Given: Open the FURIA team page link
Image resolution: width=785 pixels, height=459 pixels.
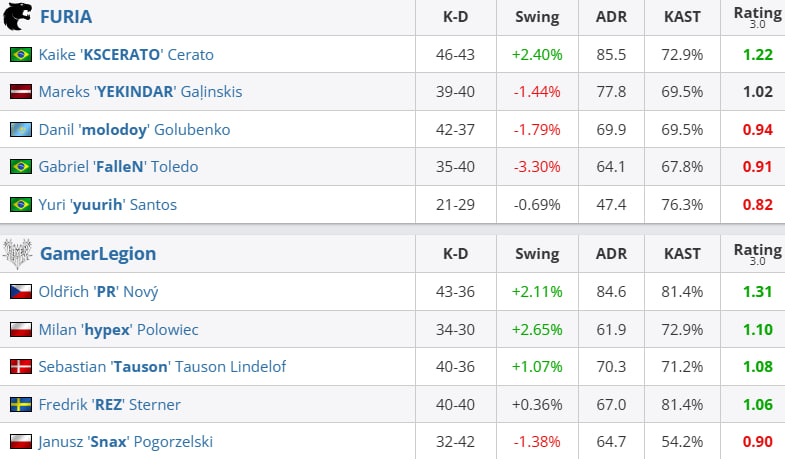Looking at the screenshot, I should pos(64,17).
